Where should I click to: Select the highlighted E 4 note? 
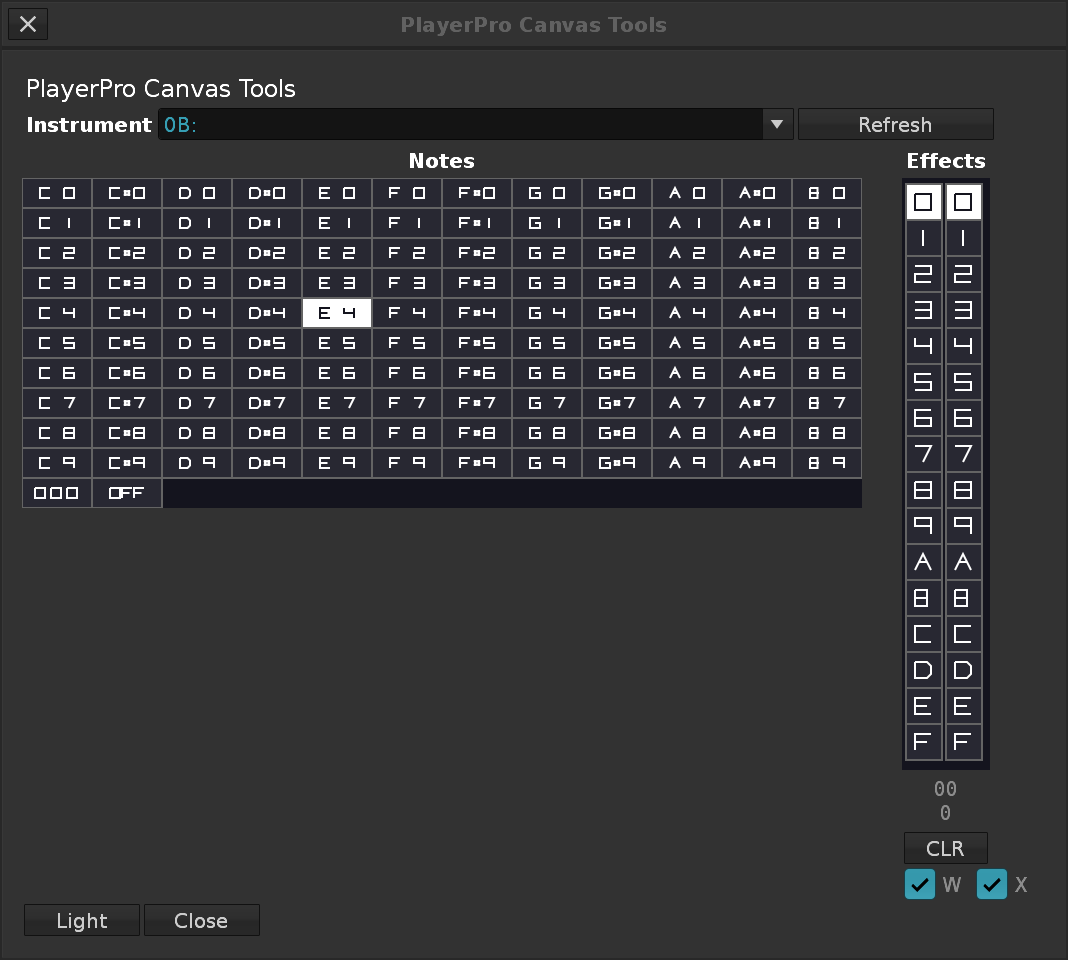[337, 313]
